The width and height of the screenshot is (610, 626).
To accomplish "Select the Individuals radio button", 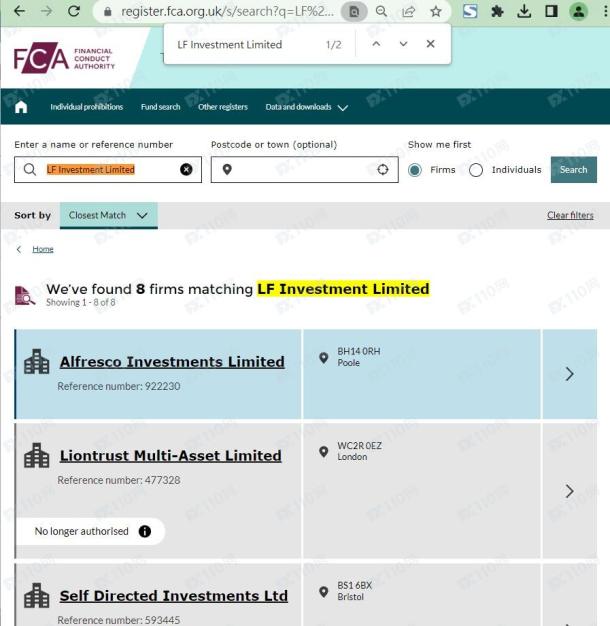I will point(476,170).
